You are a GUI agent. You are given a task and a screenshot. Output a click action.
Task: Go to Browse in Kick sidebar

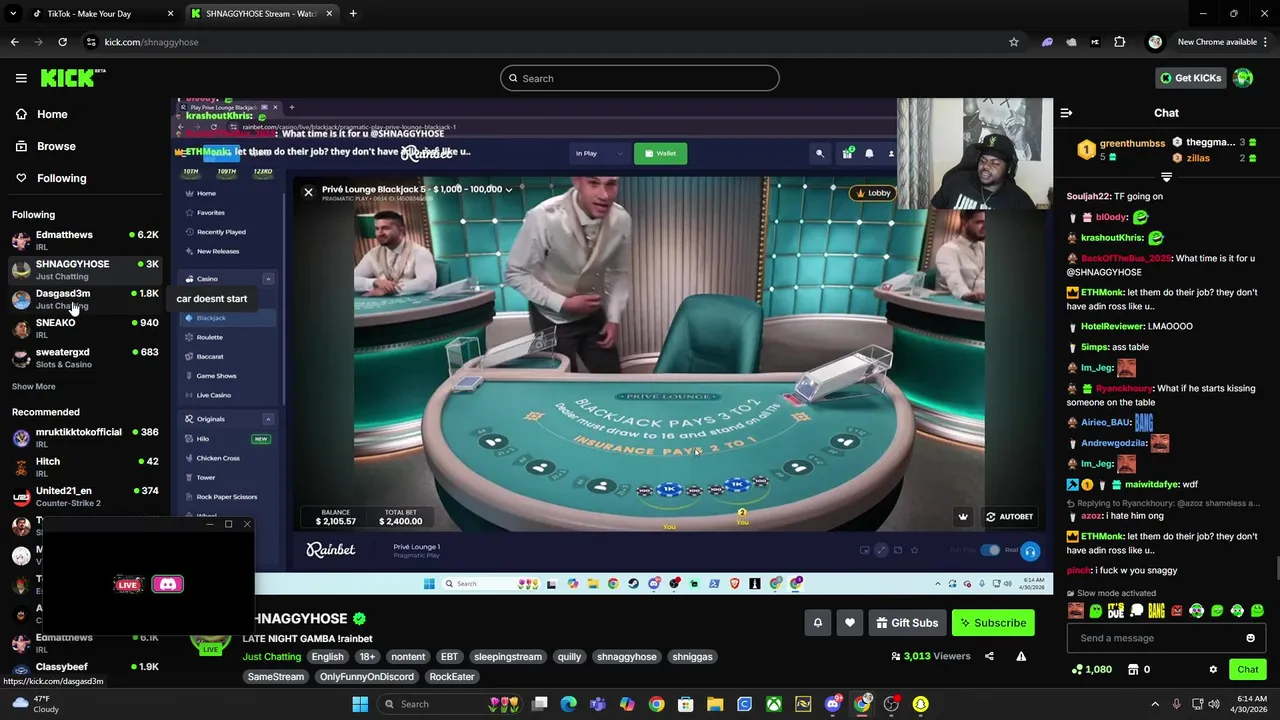click(46, 146)
